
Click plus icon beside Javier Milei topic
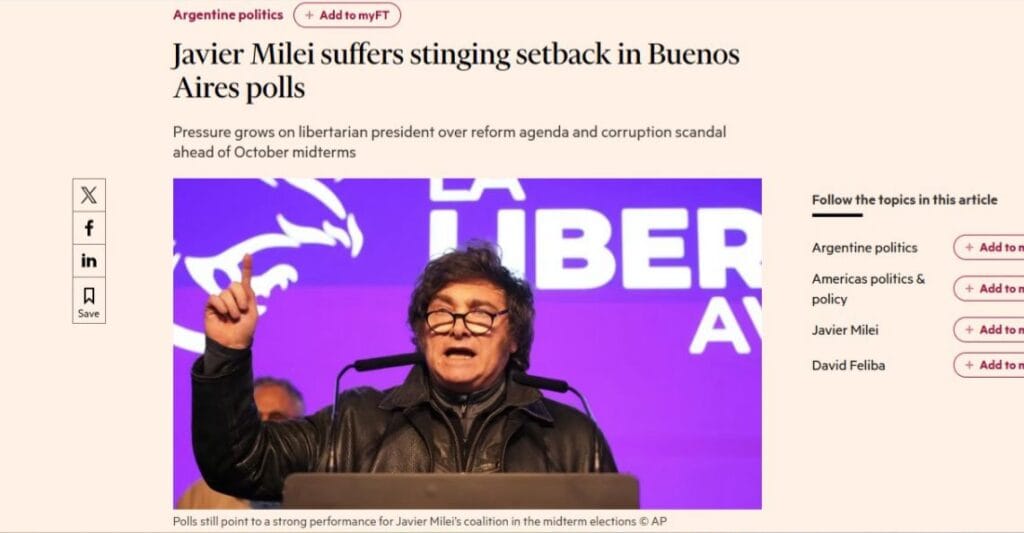[x=969, y=330]
